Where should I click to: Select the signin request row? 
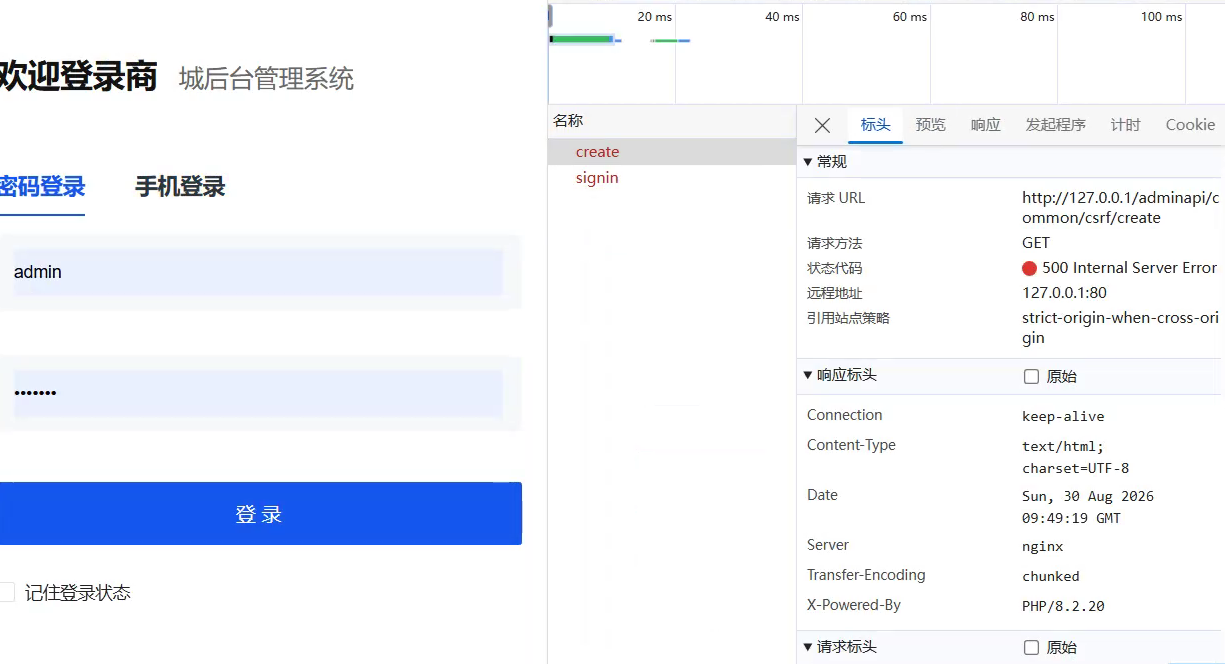tap(671, 178)
